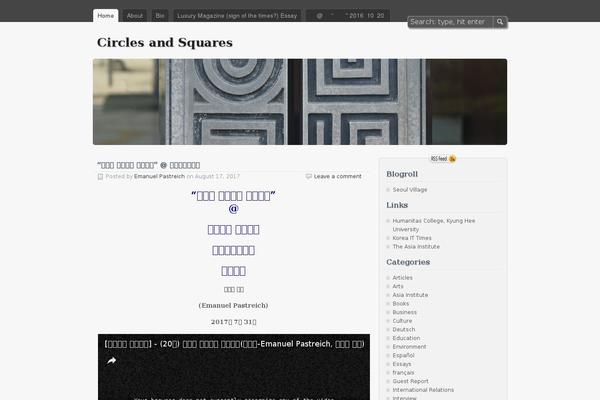This screenshot has height=400, width=600.
Task: Click Leave a comment link
Action: [x=338, y=176]
